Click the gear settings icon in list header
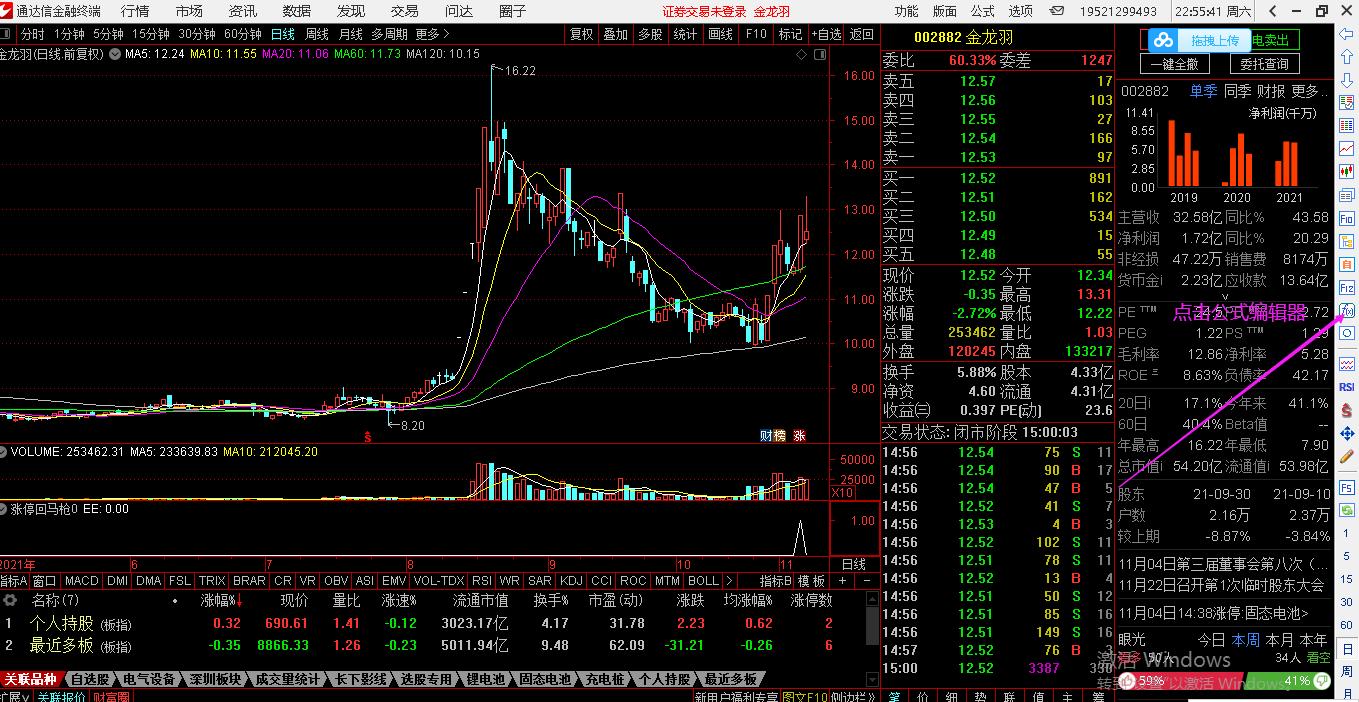 (11, 601)
